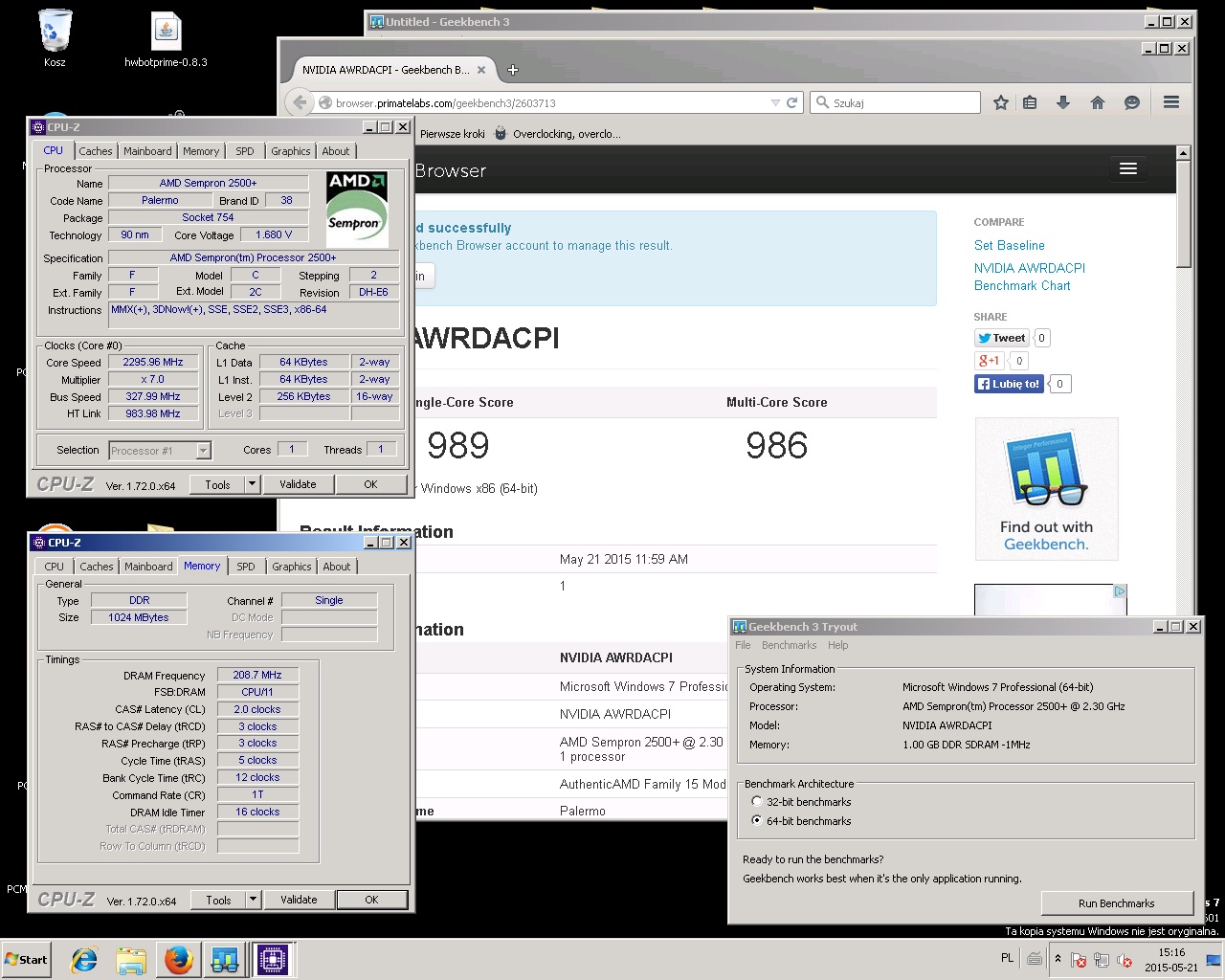
Task: Click Tools button in top CPU-Z window
Action: point(217,485)
